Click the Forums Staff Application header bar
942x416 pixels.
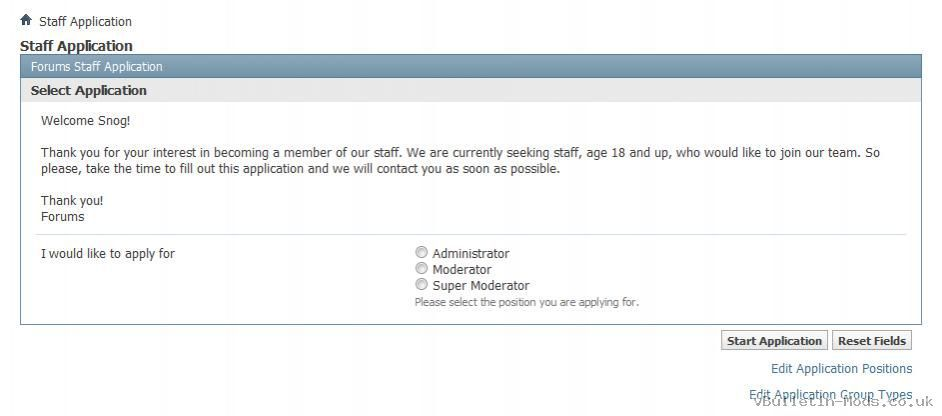[470, 66]
